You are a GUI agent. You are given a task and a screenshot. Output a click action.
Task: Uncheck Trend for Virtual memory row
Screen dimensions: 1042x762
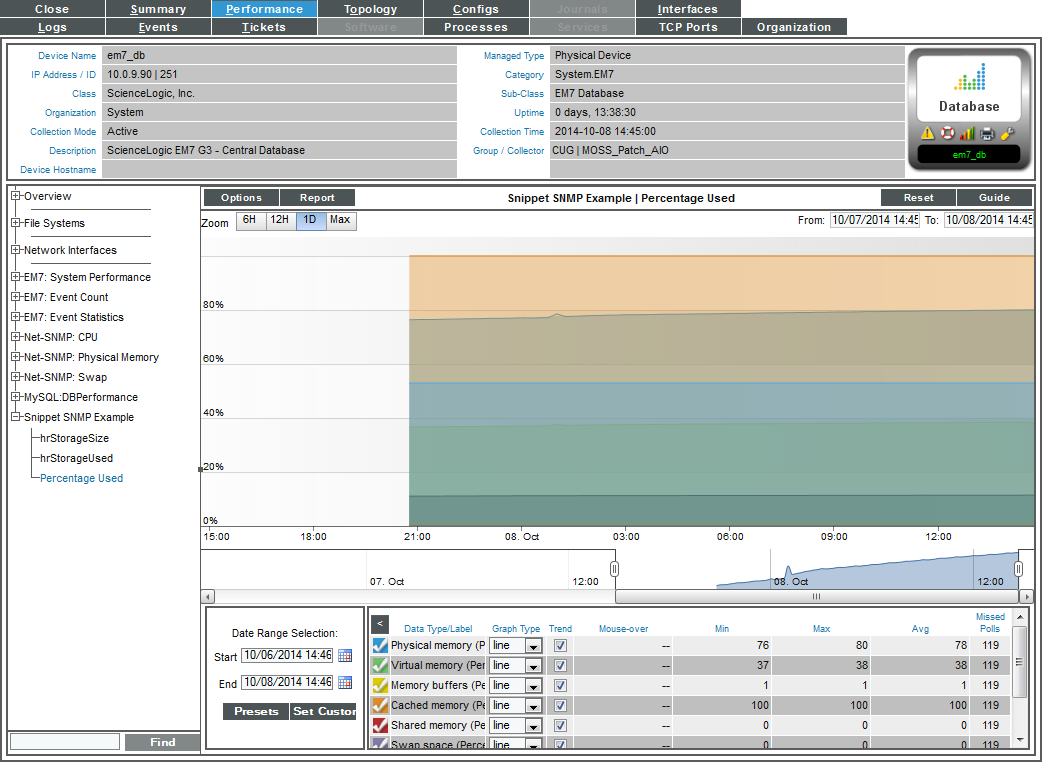[x=560, y=666]
